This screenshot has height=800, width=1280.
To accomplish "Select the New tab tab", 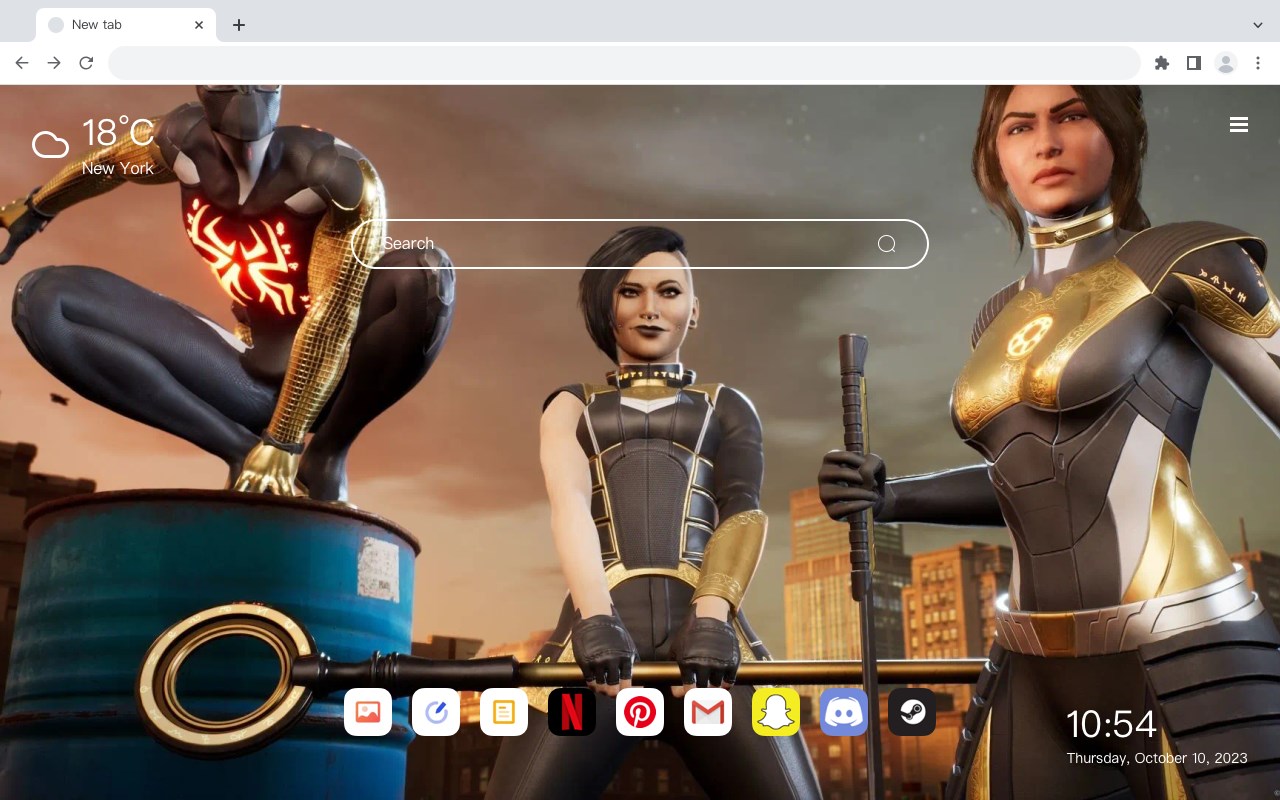I will [x=126, y=25].
